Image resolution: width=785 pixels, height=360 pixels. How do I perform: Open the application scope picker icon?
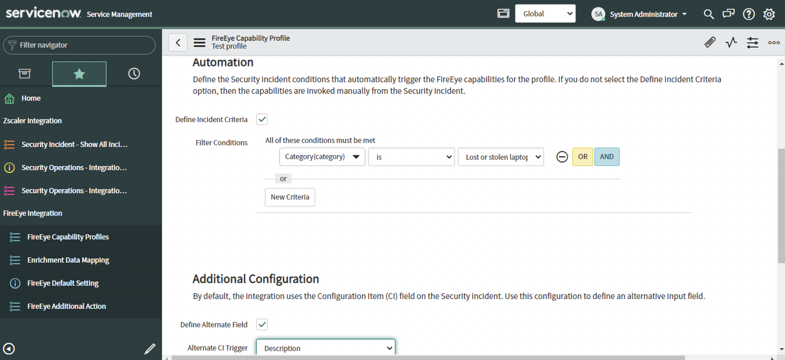pos(503,14)
